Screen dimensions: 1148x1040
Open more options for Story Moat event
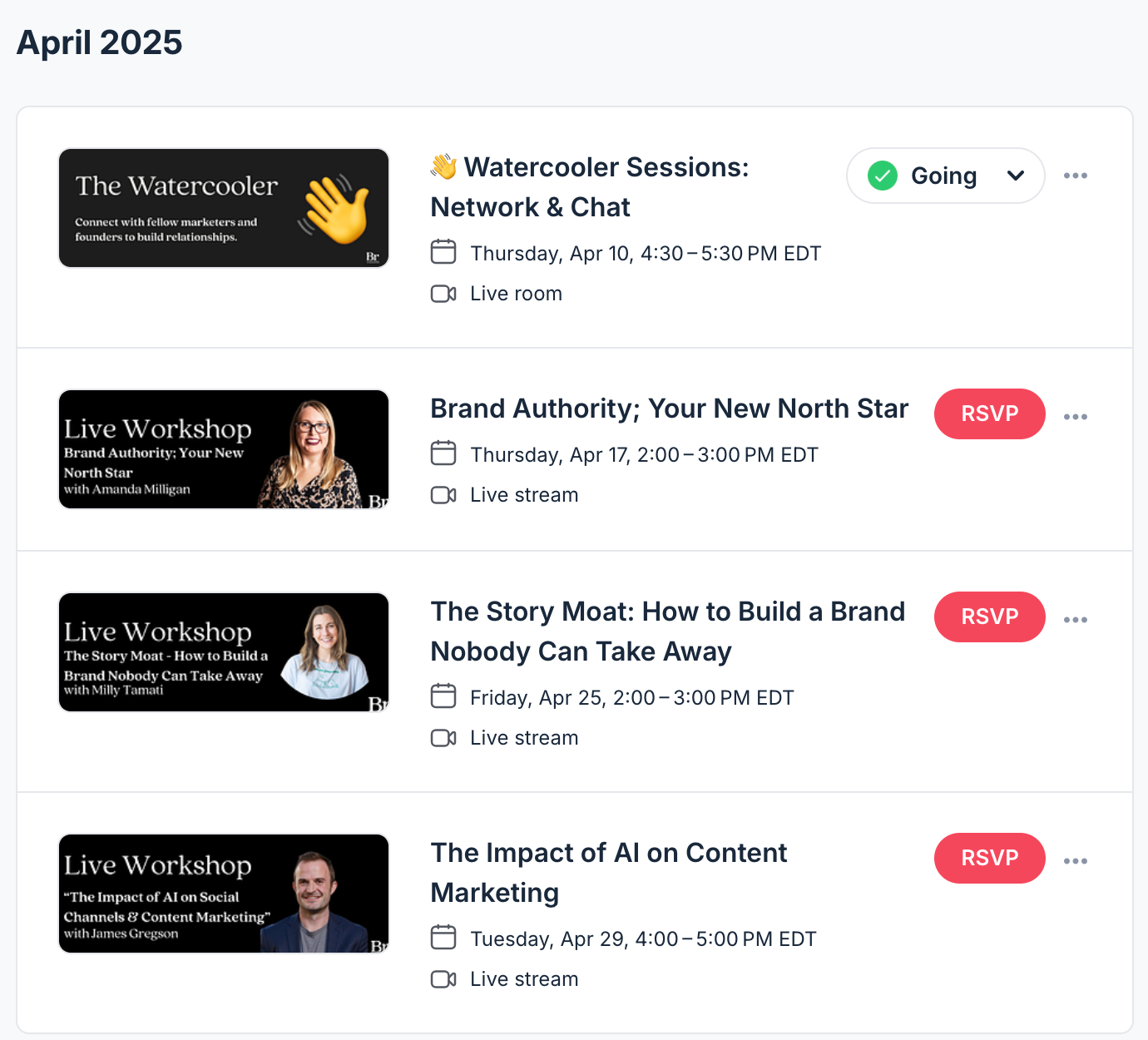point(1076,620)
